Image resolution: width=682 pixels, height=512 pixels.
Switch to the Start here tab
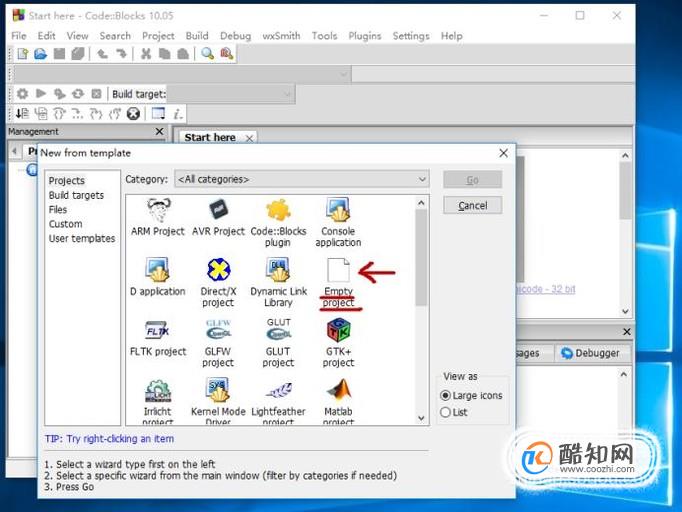point(210,137)
